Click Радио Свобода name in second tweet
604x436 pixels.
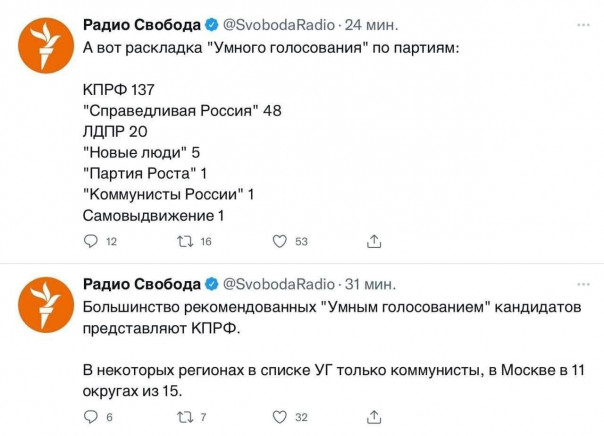[x=142, y=282]
